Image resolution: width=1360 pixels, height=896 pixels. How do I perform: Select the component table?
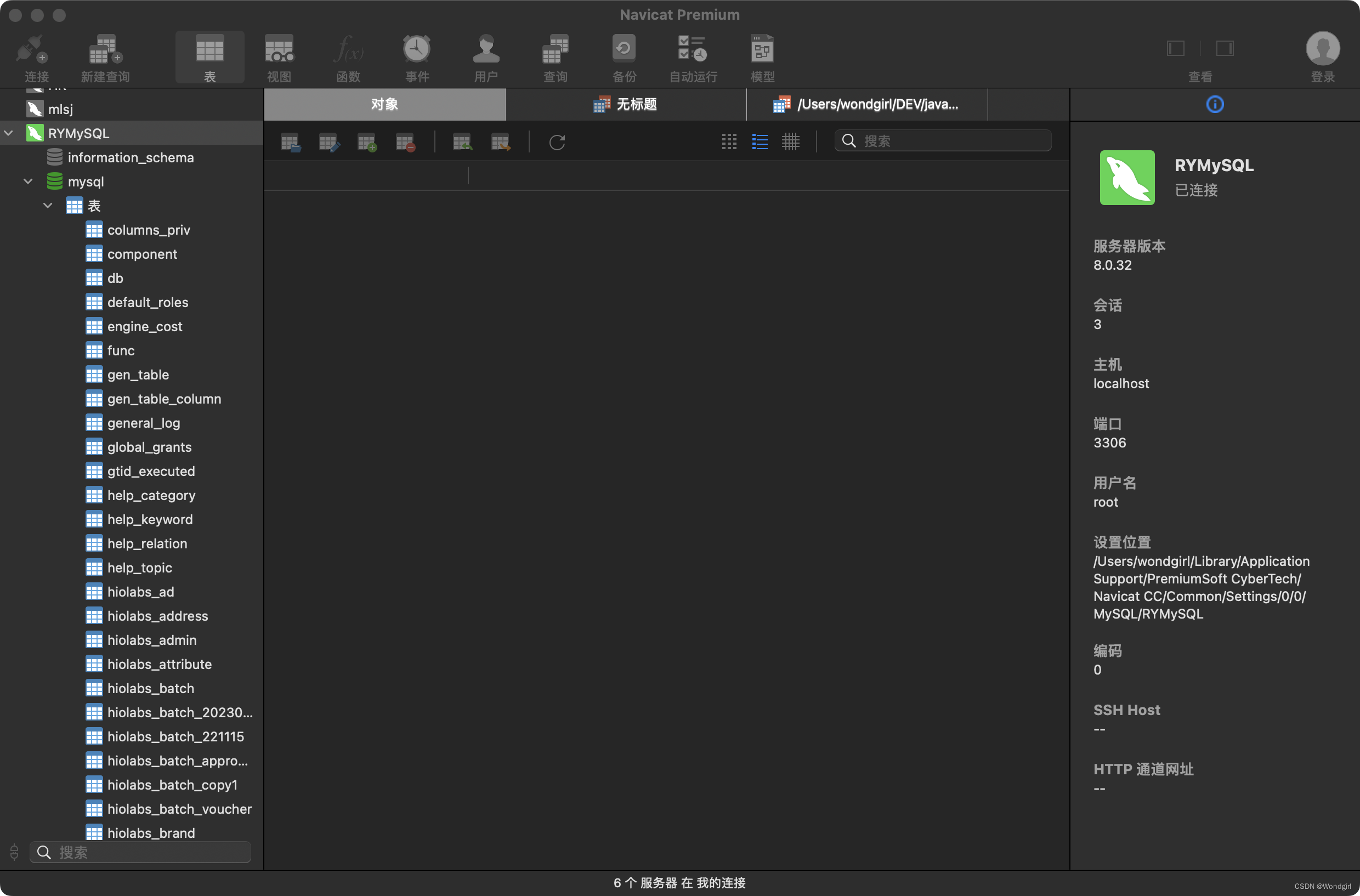[132, 254]
